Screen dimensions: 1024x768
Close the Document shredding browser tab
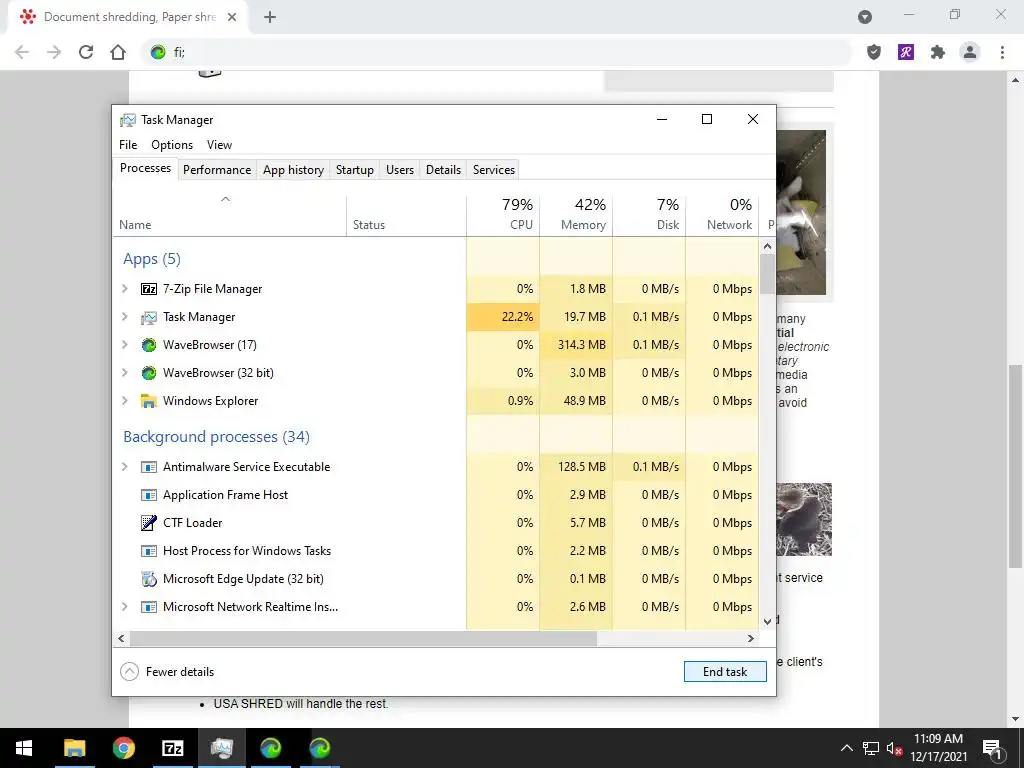tap(232, 17)
